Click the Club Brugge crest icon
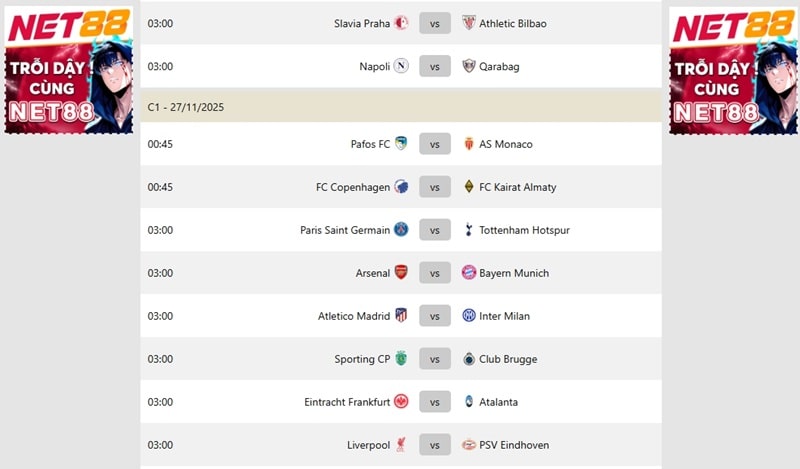The image size is (800, 469). pyautogui.click(x=469, y=359)
